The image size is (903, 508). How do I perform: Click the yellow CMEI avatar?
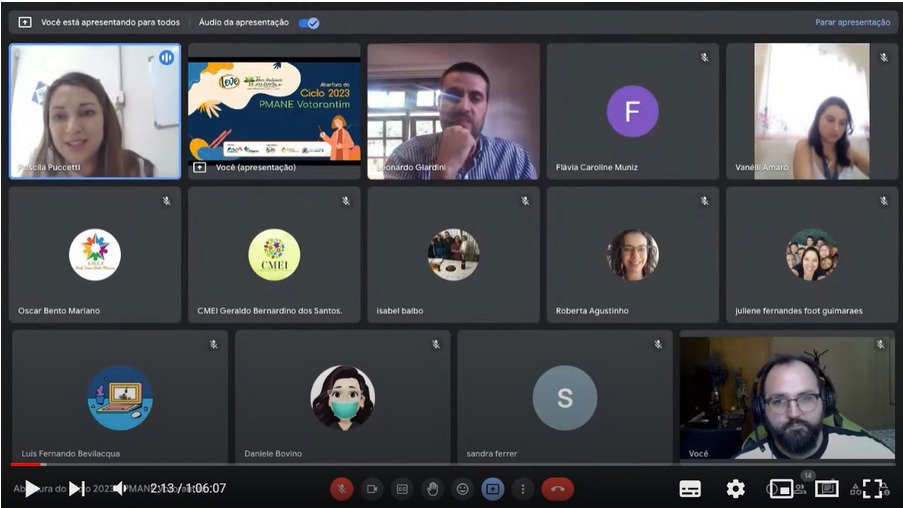(x=274, y=255)
